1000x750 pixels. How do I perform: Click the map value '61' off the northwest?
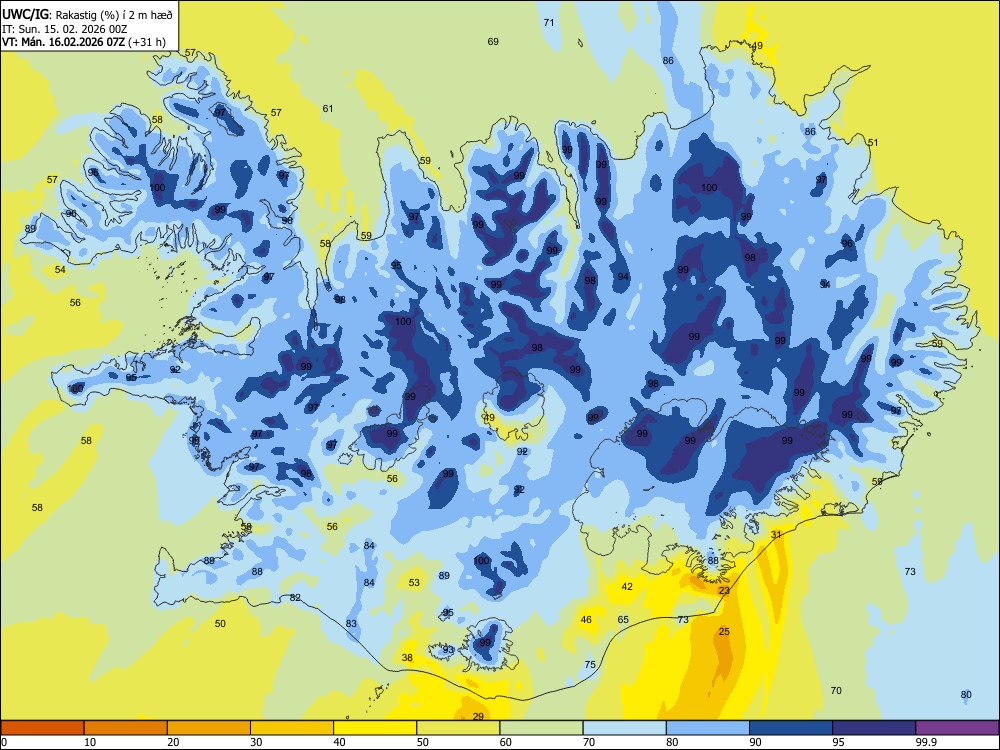coord(327,108)
